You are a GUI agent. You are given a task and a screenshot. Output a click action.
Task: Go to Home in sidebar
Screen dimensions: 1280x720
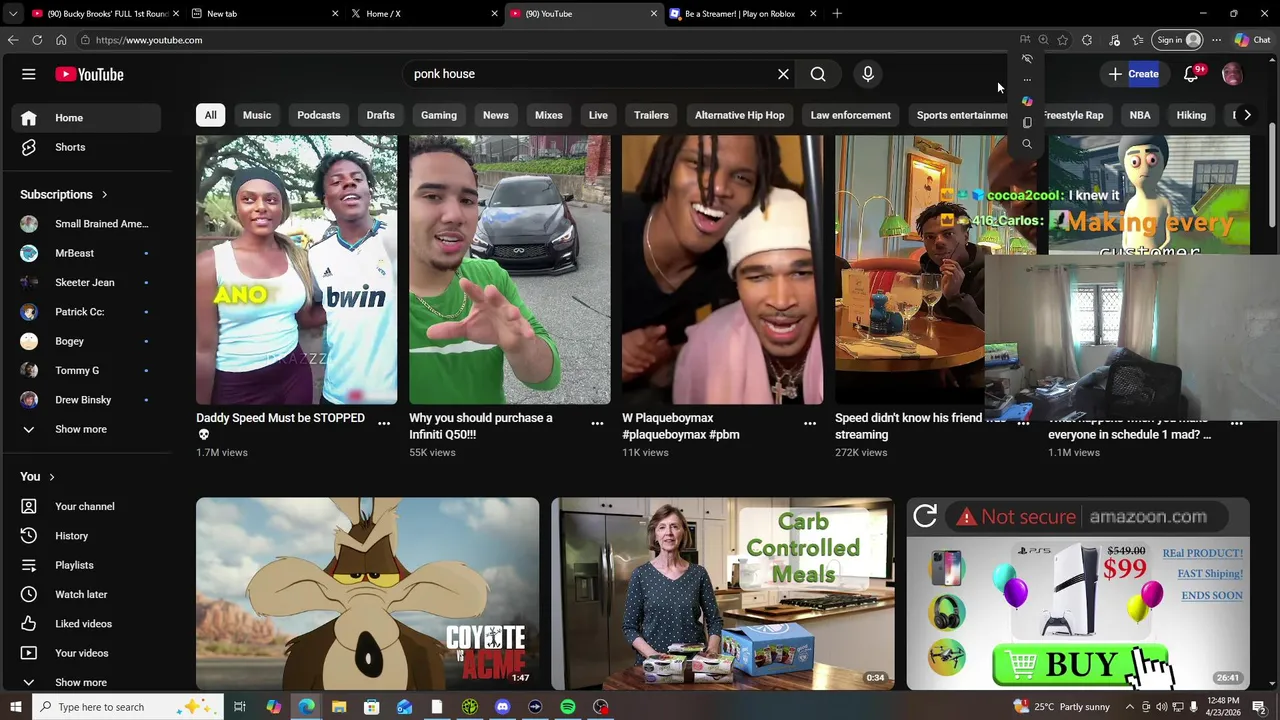click(86, 118)
